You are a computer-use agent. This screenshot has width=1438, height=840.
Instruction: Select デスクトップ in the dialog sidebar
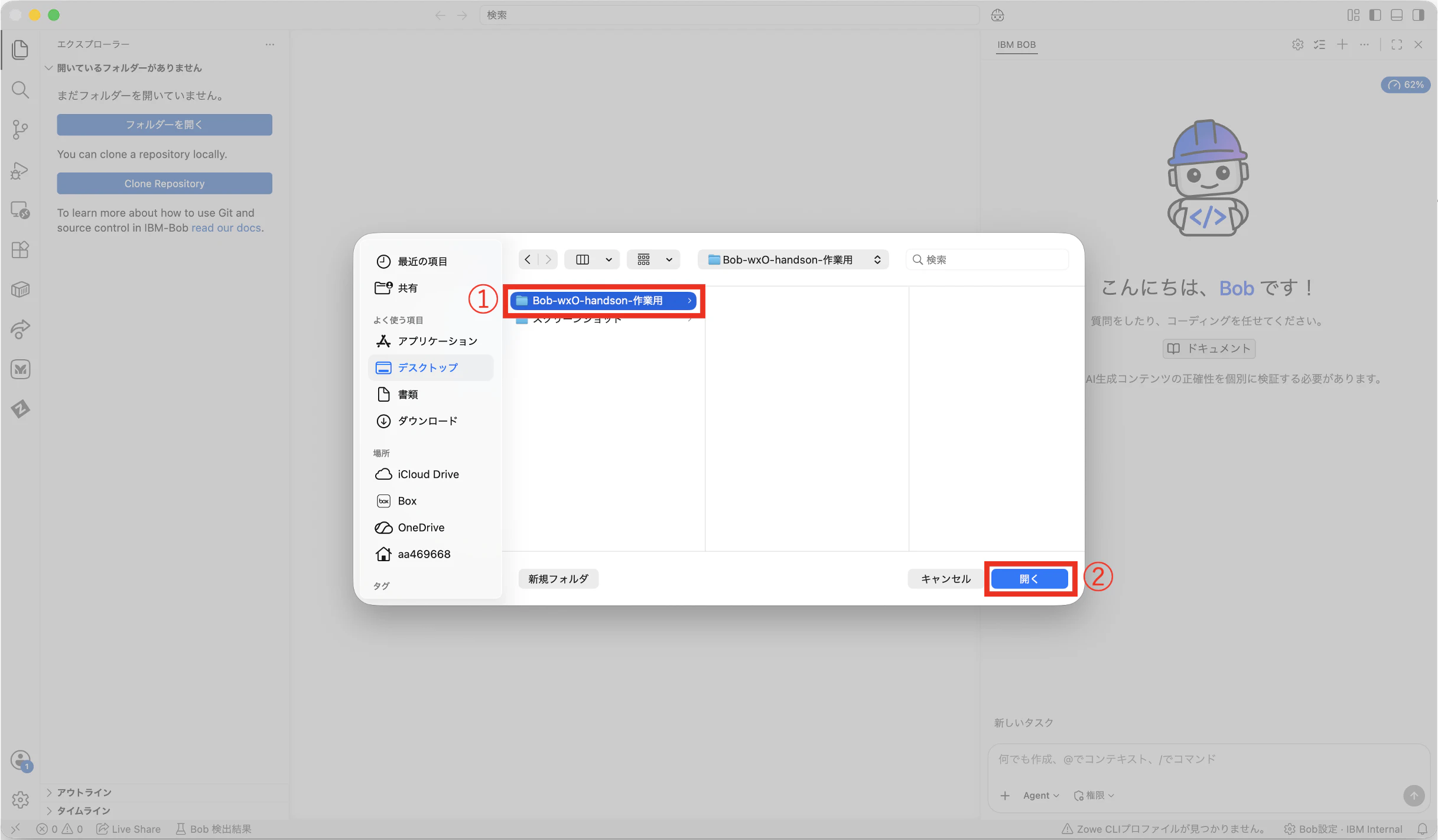[x=431, y=367]
